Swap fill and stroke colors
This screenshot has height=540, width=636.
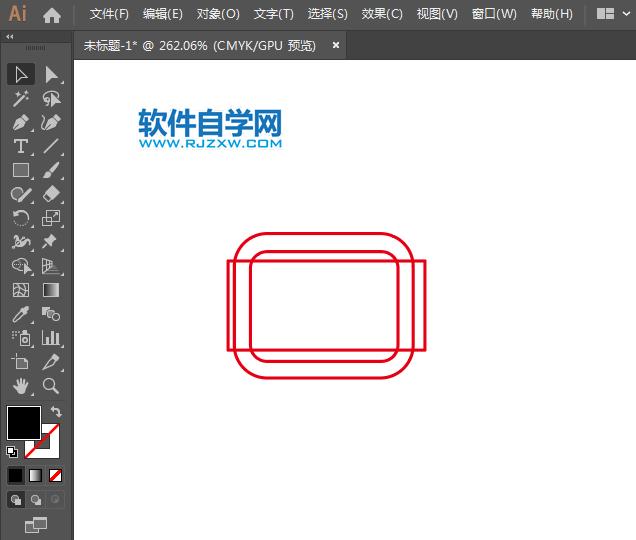[56, 412]
